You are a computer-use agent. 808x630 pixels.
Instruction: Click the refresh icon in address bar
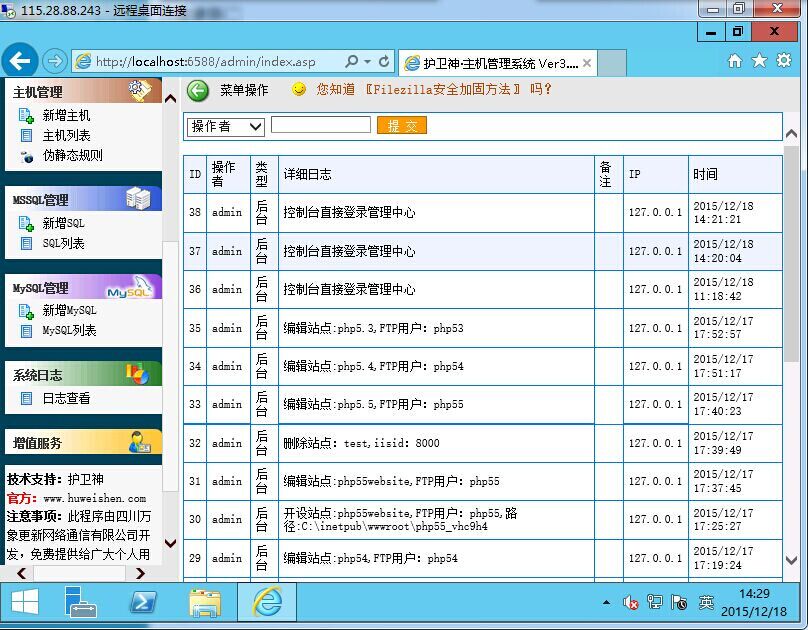pyautogui.click(x=385, y=62)
